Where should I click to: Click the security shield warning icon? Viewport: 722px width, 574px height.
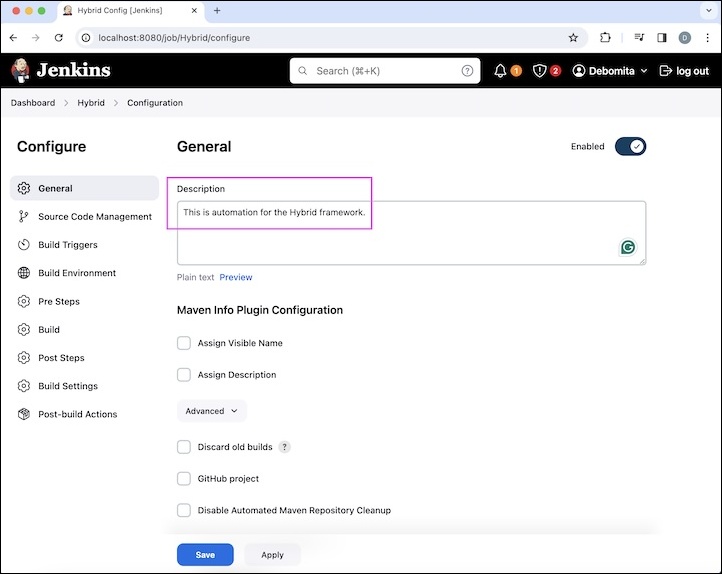pyautogui.click(x=540, y=71)
